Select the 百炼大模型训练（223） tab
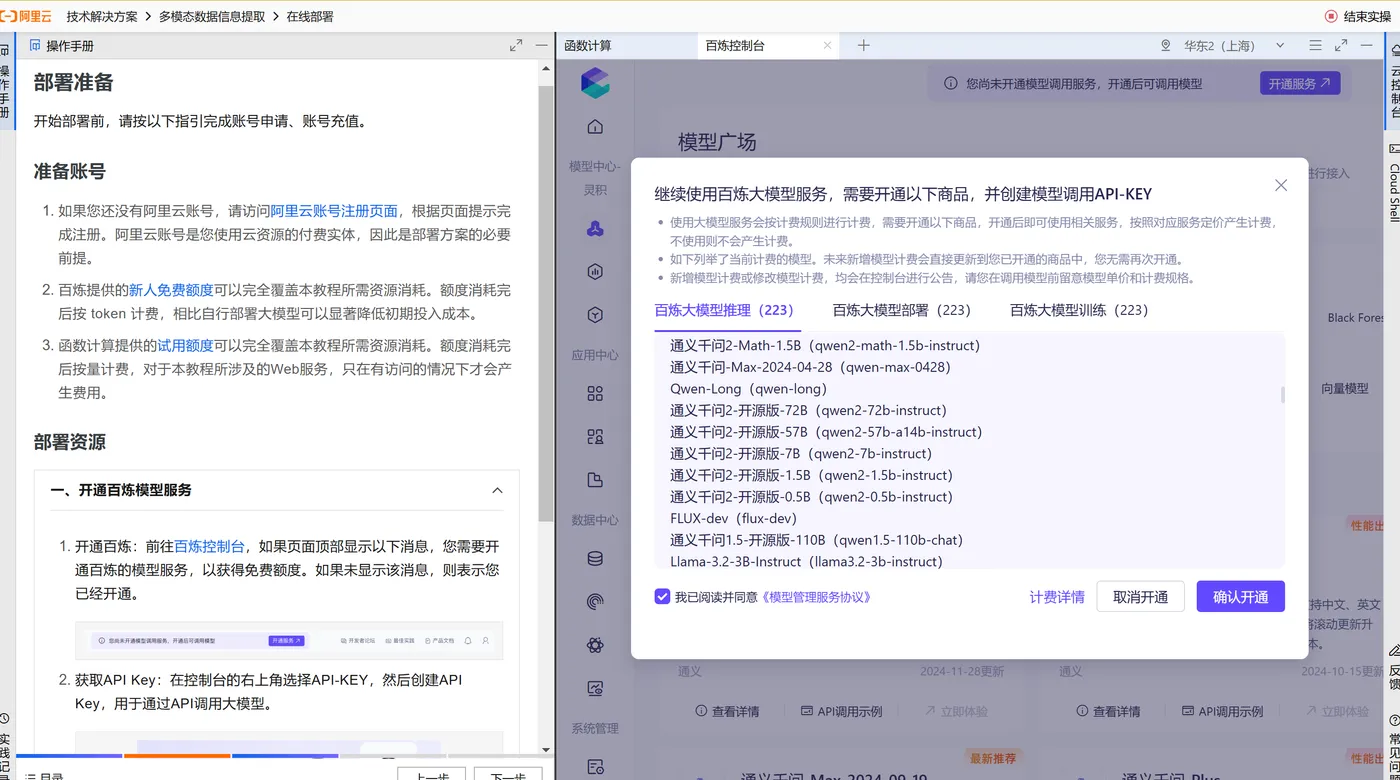This screenshot has height=780, width=1400. pos(1082,310)
